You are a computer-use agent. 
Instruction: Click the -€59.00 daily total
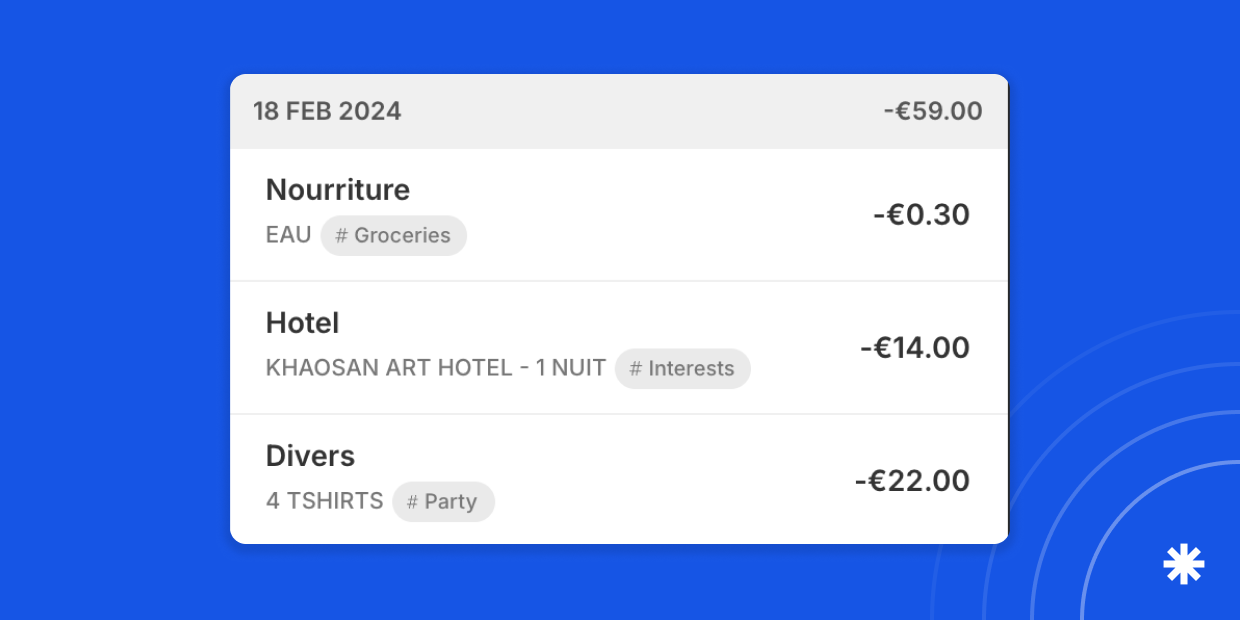[932, 111]
